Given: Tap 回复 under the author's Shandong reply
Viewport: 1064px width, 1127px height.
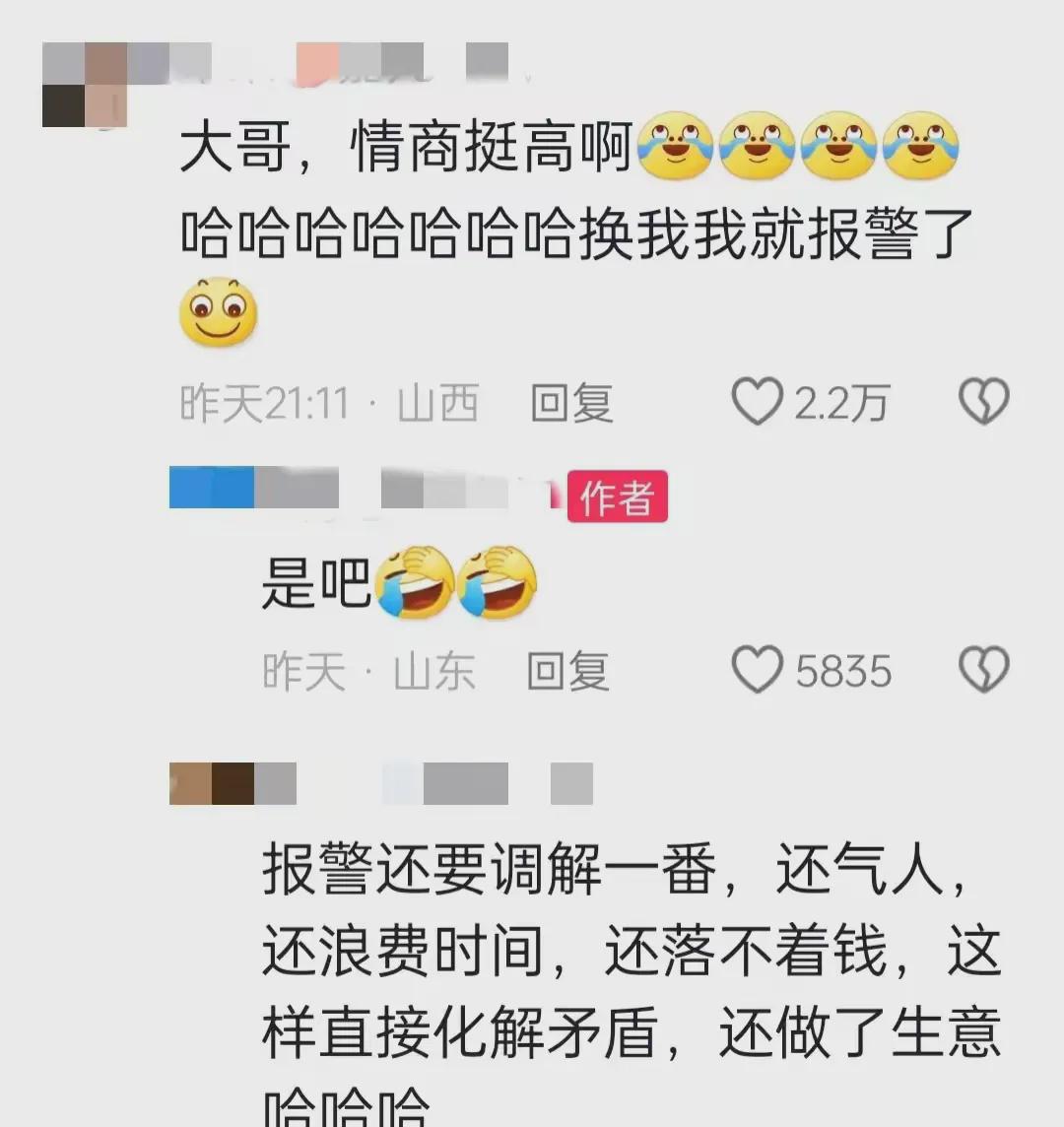Looking at the screenshot, I should 567,671.
